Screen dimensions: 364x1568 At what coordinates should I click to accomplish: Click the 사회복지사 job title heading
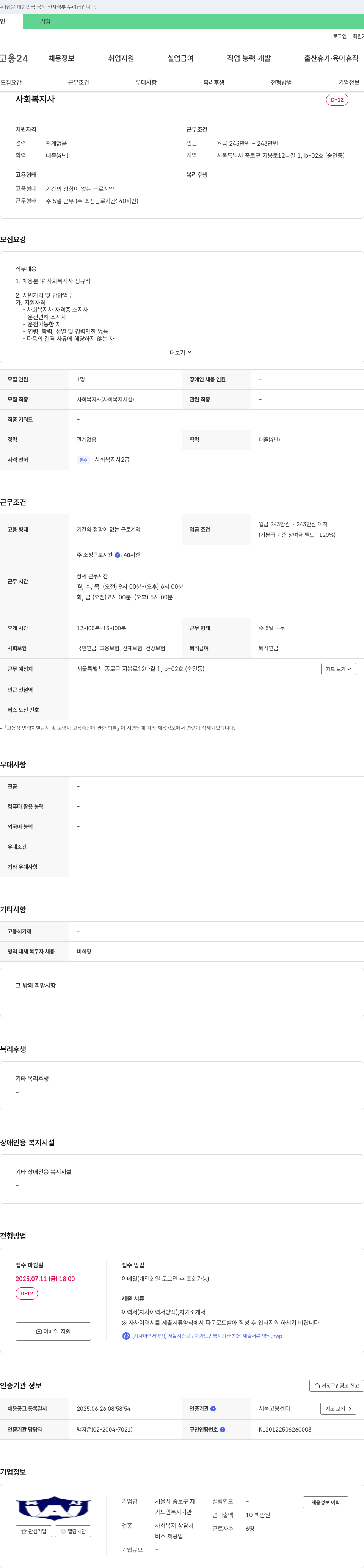35,99
